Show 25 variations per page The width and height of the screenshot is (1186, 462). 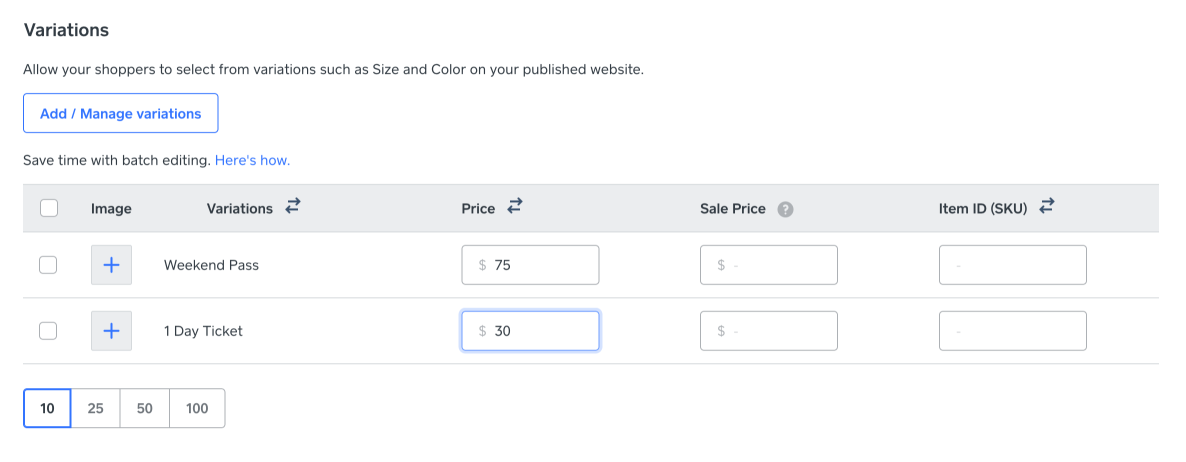click(x=95, y=408)
